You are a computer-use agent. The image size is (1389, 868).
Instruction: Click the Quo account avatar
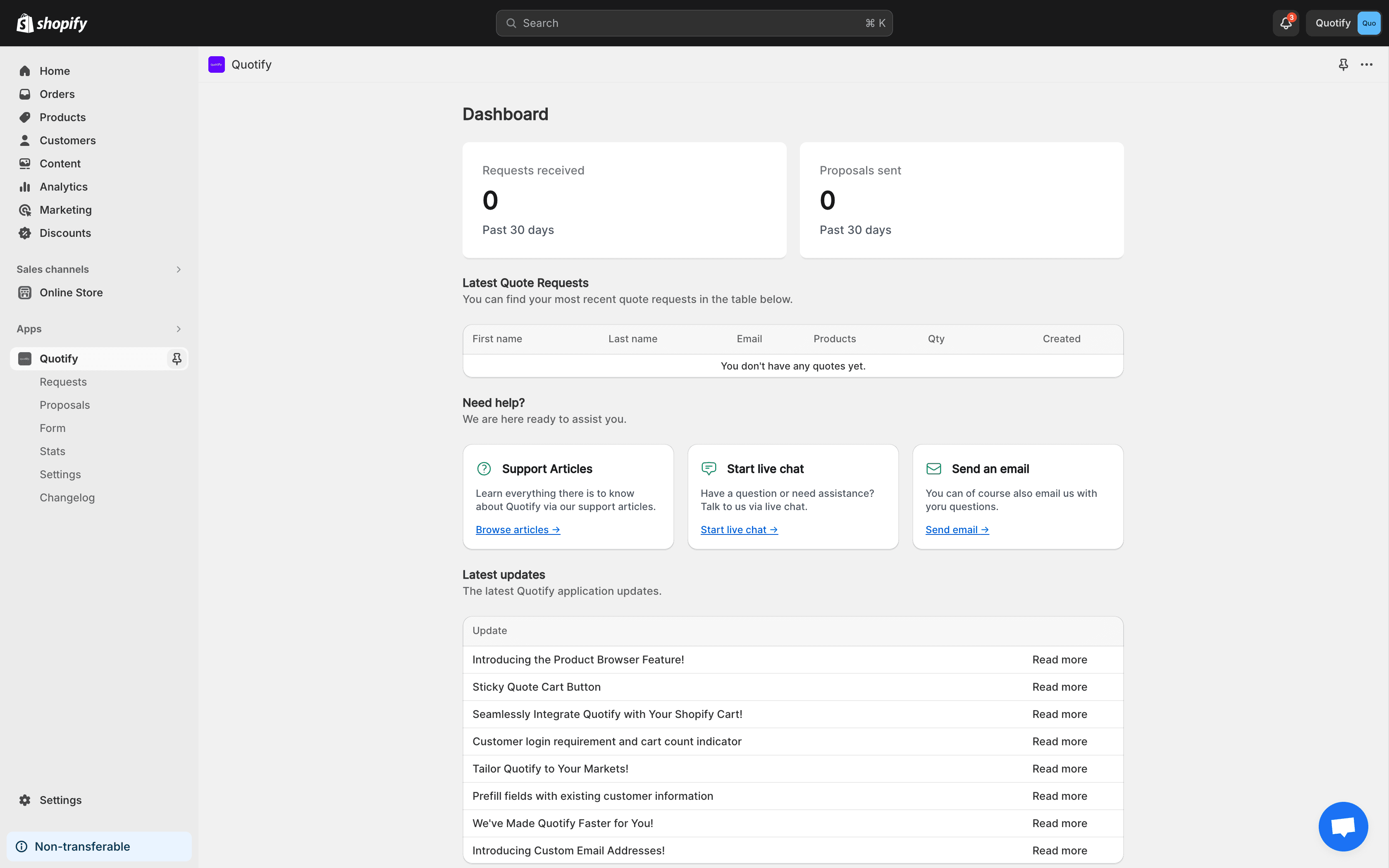point(1369,23)
